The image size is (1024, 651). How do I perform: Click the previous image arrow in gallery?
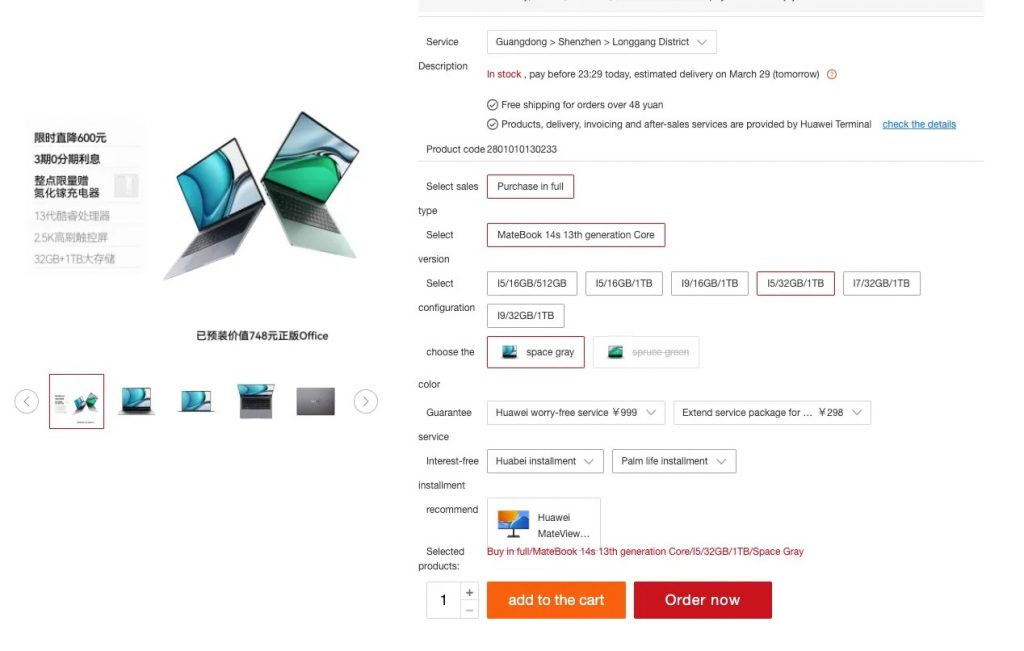(27, 401)
